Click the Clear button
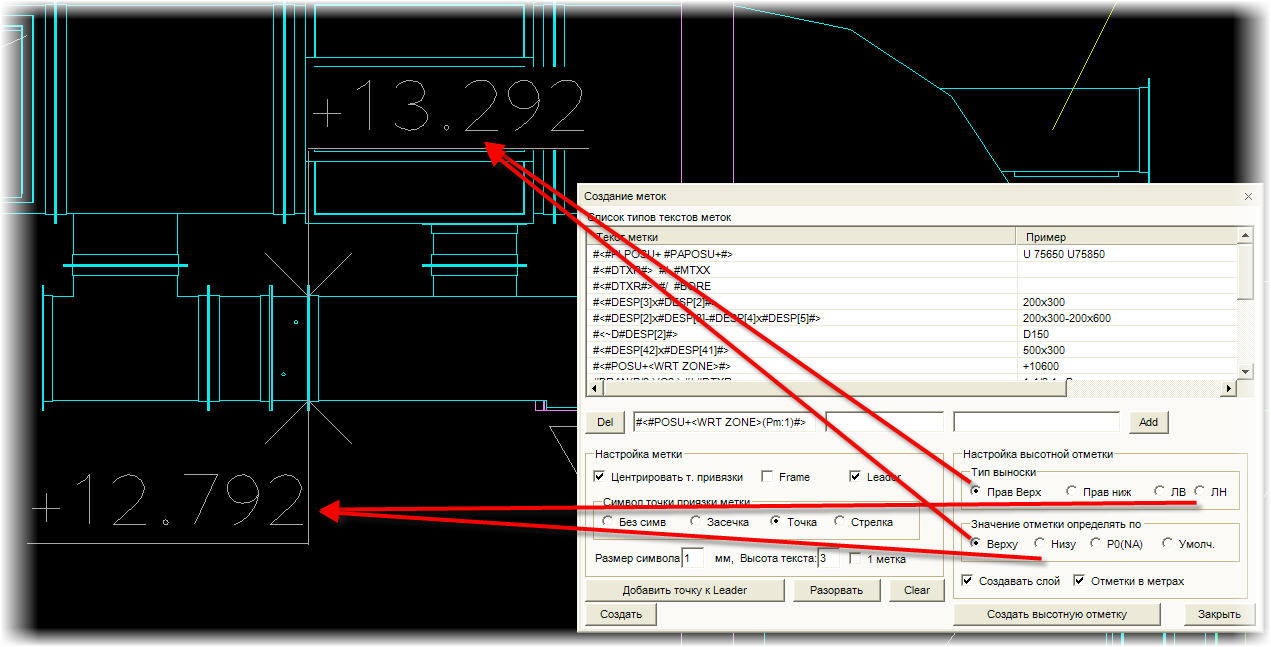Viewport: 1271px width, 647px height. click(x=917, y=590)
